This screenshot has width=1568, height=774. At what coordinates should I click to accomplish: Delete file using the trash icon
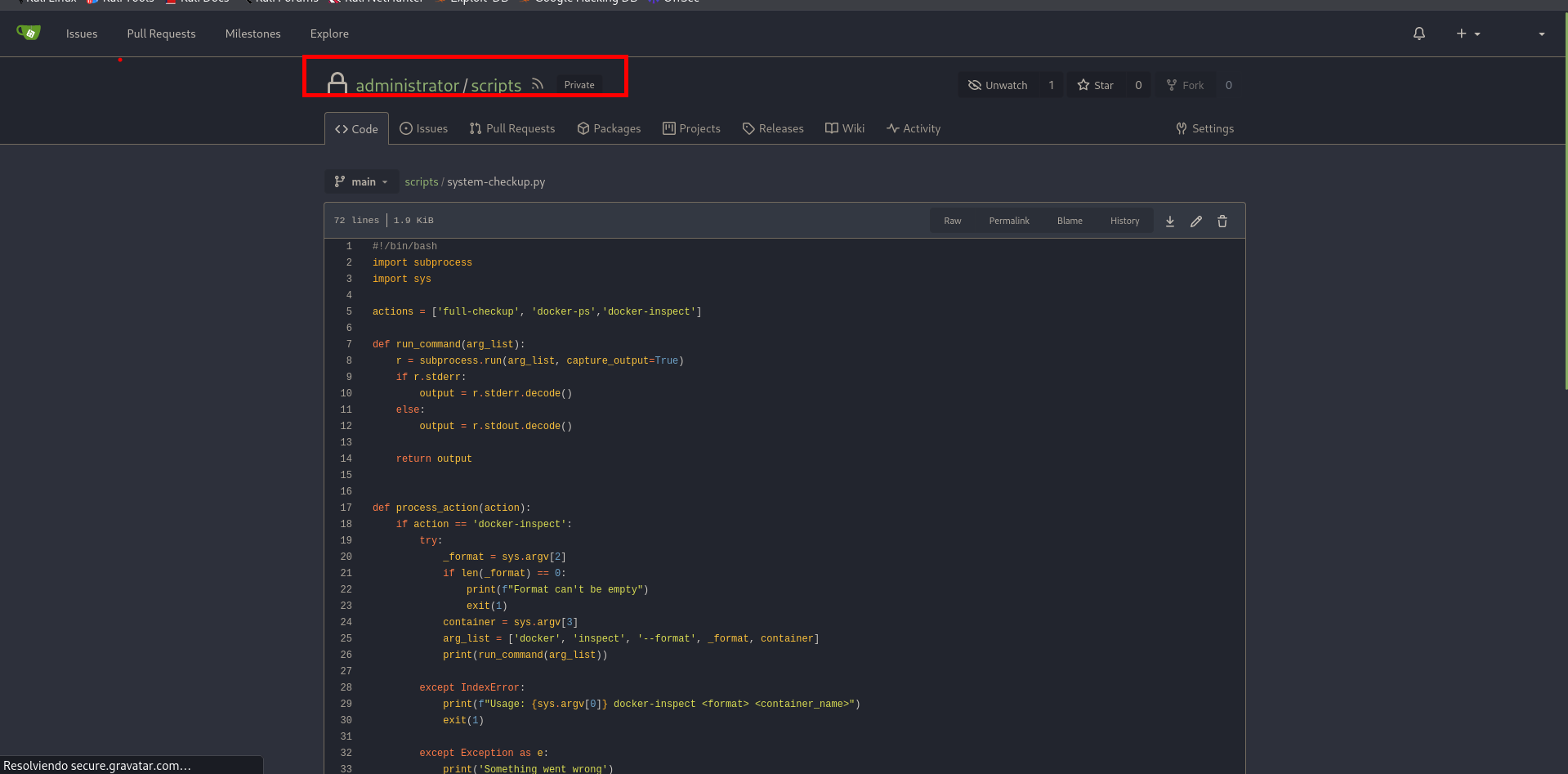pyautogui.click(x=1222, y=221)
